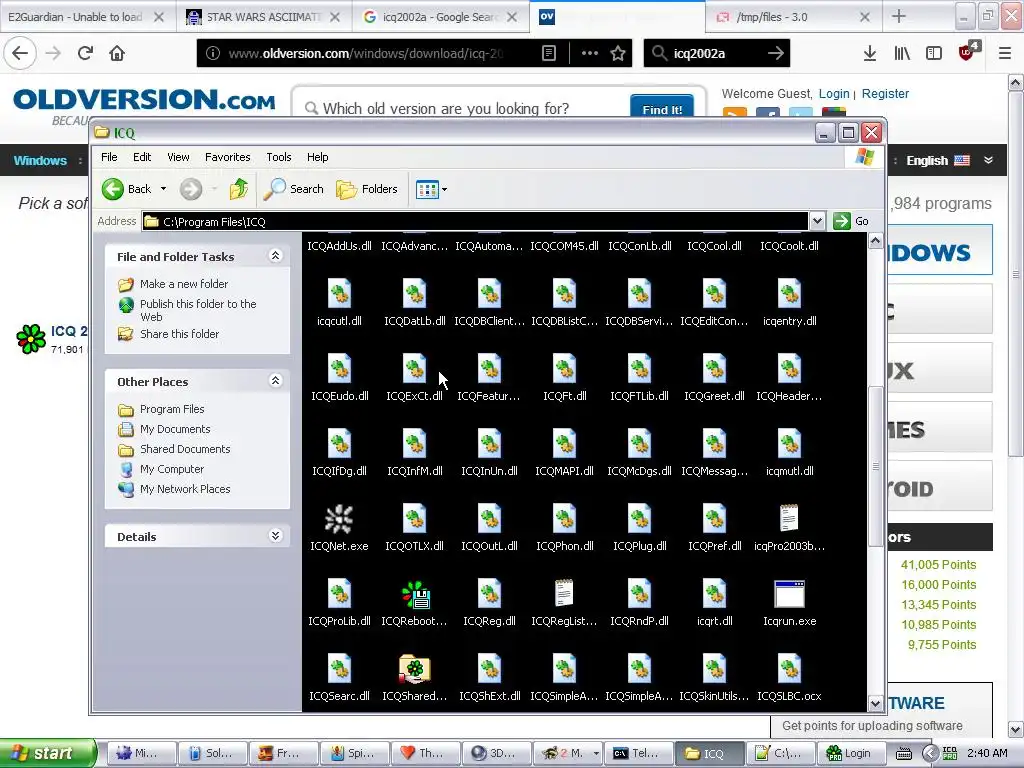The height and width of the screenshot is (768, 1024).
Task: Click the Explorer address field
Action: tap(475, 221)
